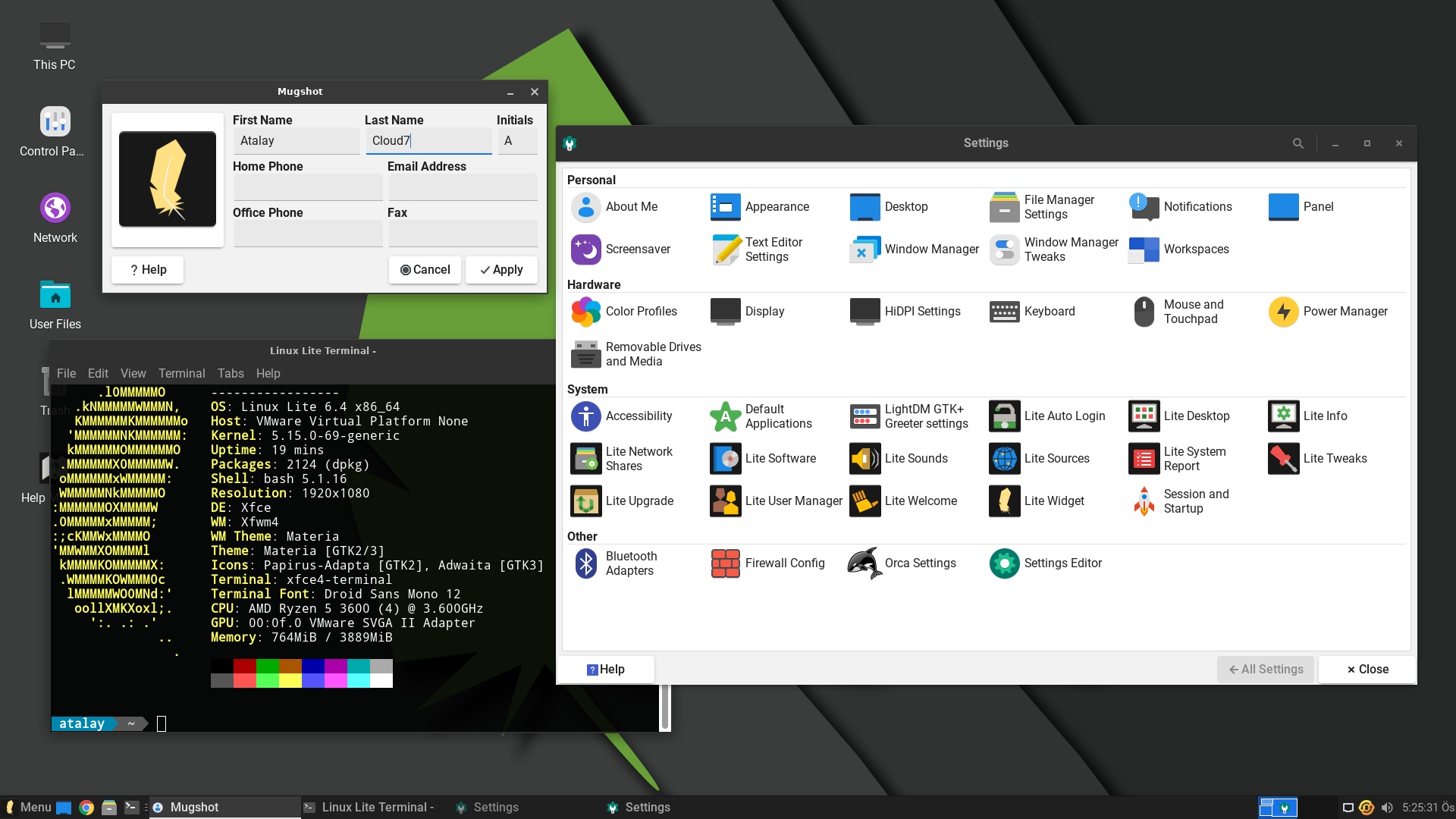Open Lite Widget
The image size is (1456, 819).
click(x=1037, y=501)
